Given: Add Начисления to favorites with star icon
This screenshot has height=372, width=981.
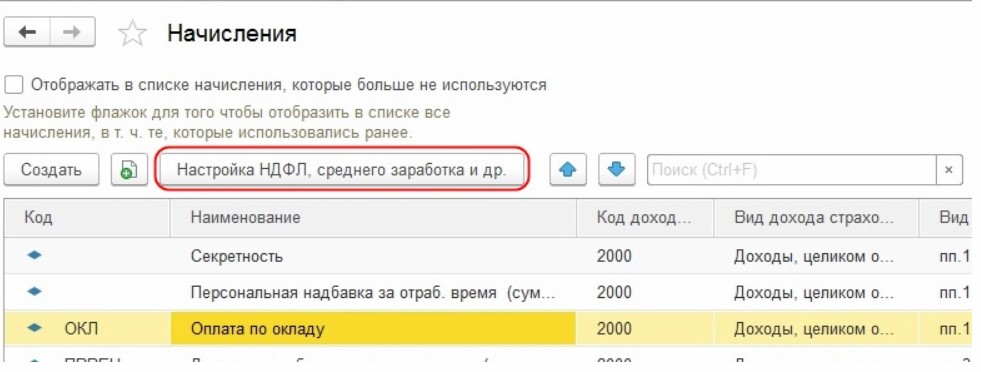Looking at the screenshot, I should pos(132,33).
